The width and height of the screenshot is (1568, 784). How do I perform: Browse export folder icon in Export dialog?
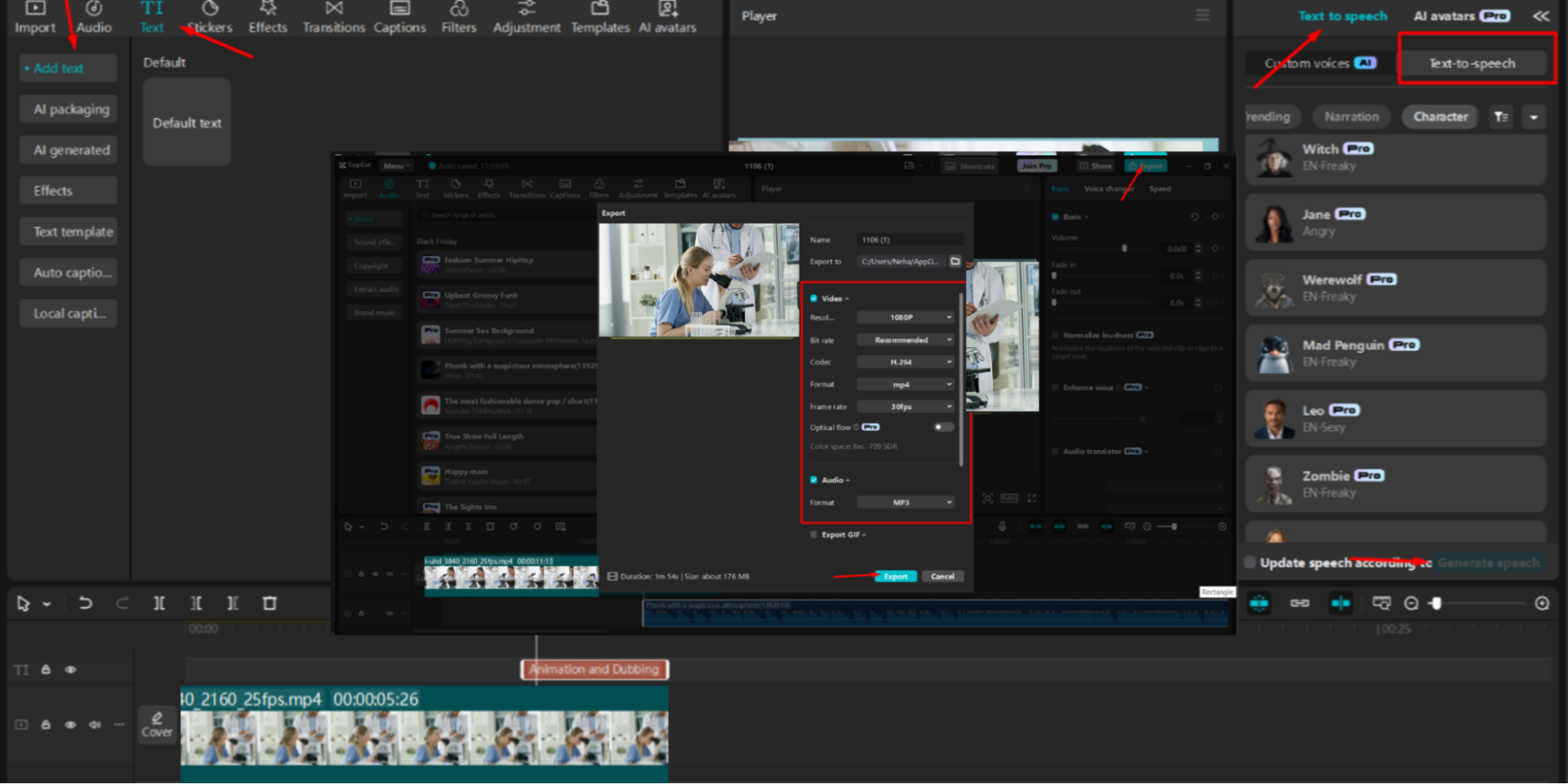(955, 261)
